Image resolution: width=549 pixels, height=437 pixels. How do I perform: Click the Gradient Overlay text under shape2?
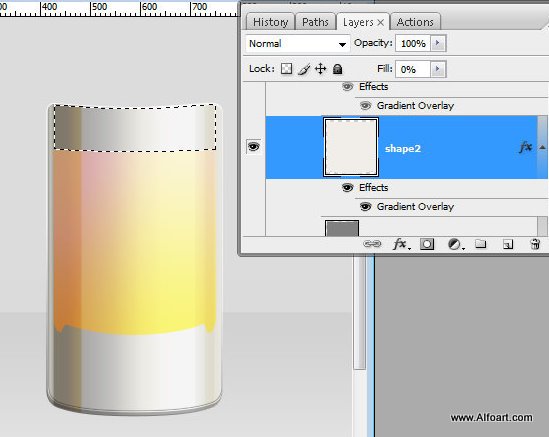[415, 207]
